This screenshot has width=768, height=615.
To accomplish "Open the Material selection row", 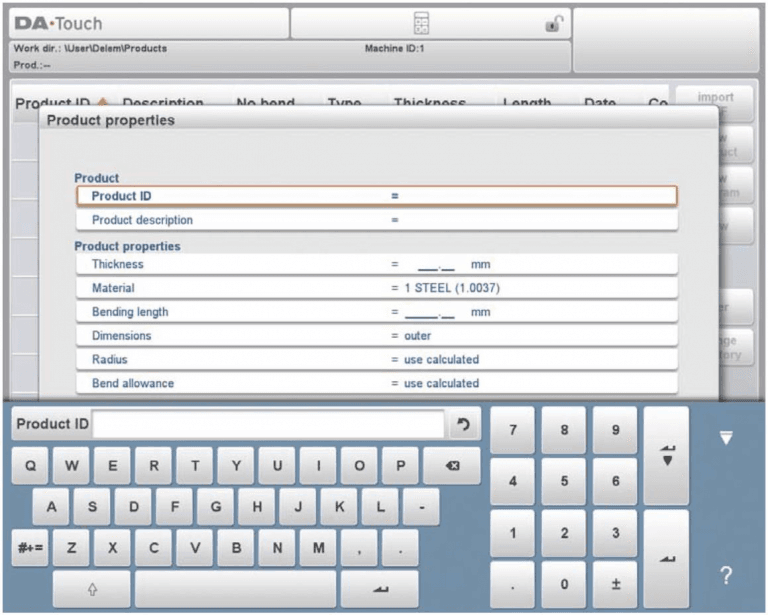I will 377,288.
